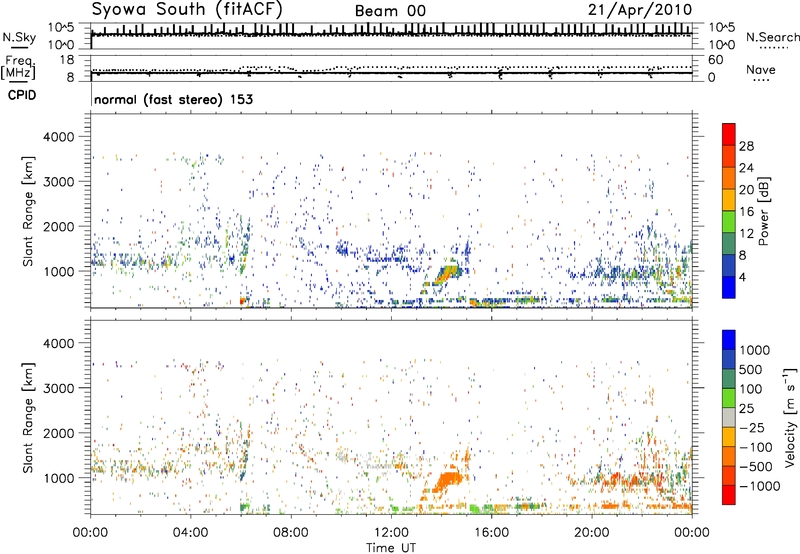Click the dark green 8–12 dB Power segment

(729, 243)
